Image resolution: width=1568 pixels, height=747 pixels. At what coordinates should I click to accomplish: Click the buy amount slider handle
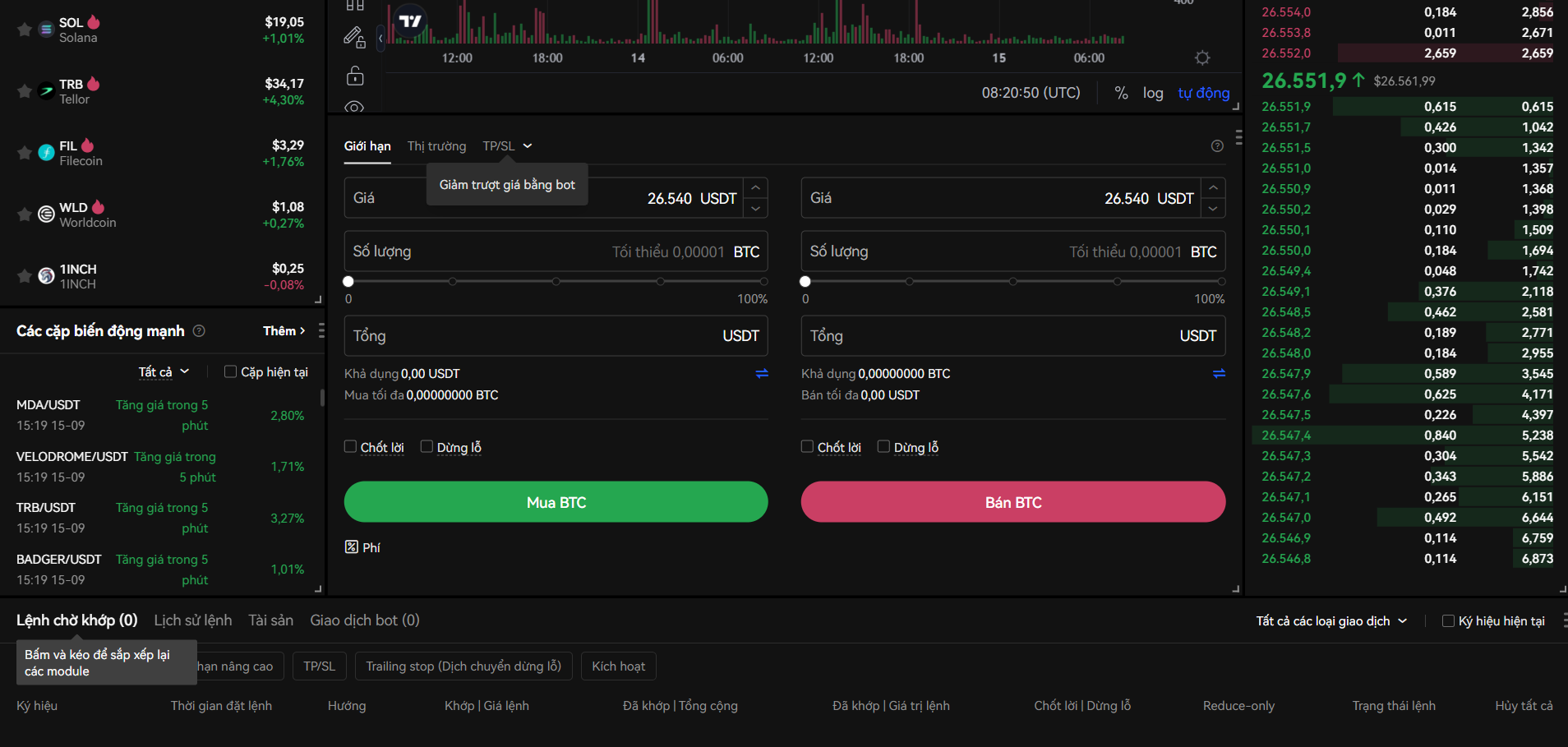(x=348, y=281)
